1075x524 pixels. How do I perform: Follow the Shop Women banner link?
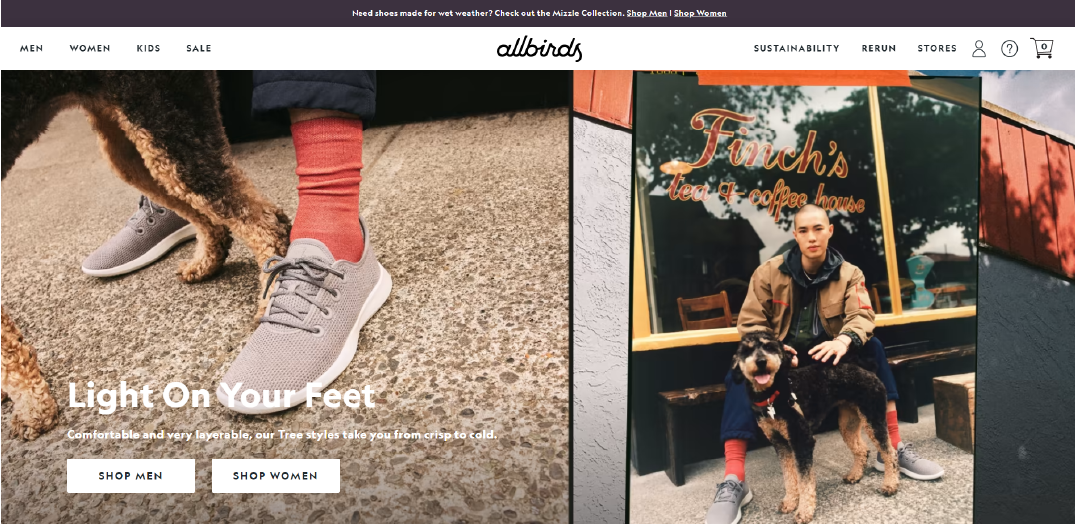[700, 13]
